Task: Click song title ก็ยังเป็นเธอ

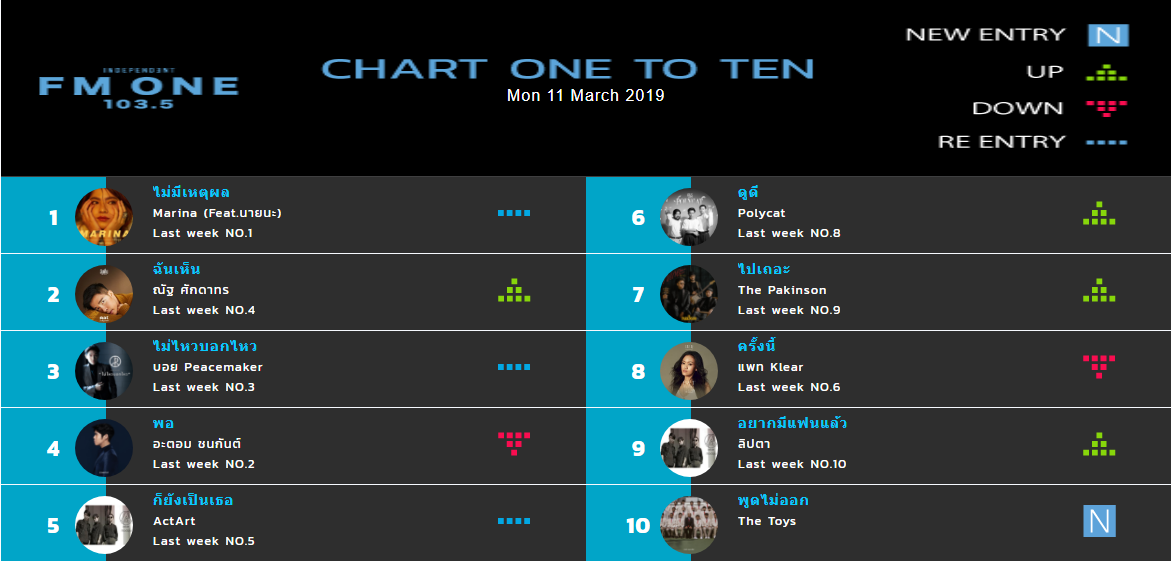Action: click(193, 500)
